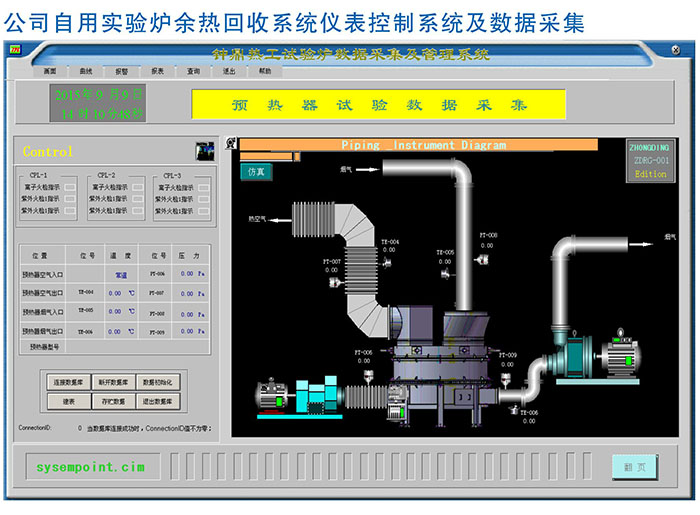Toggle first flame indicator in CPL-1 group
Image resolution: width=700 pixels, height=515 pixels.
(x=70, y=187)
